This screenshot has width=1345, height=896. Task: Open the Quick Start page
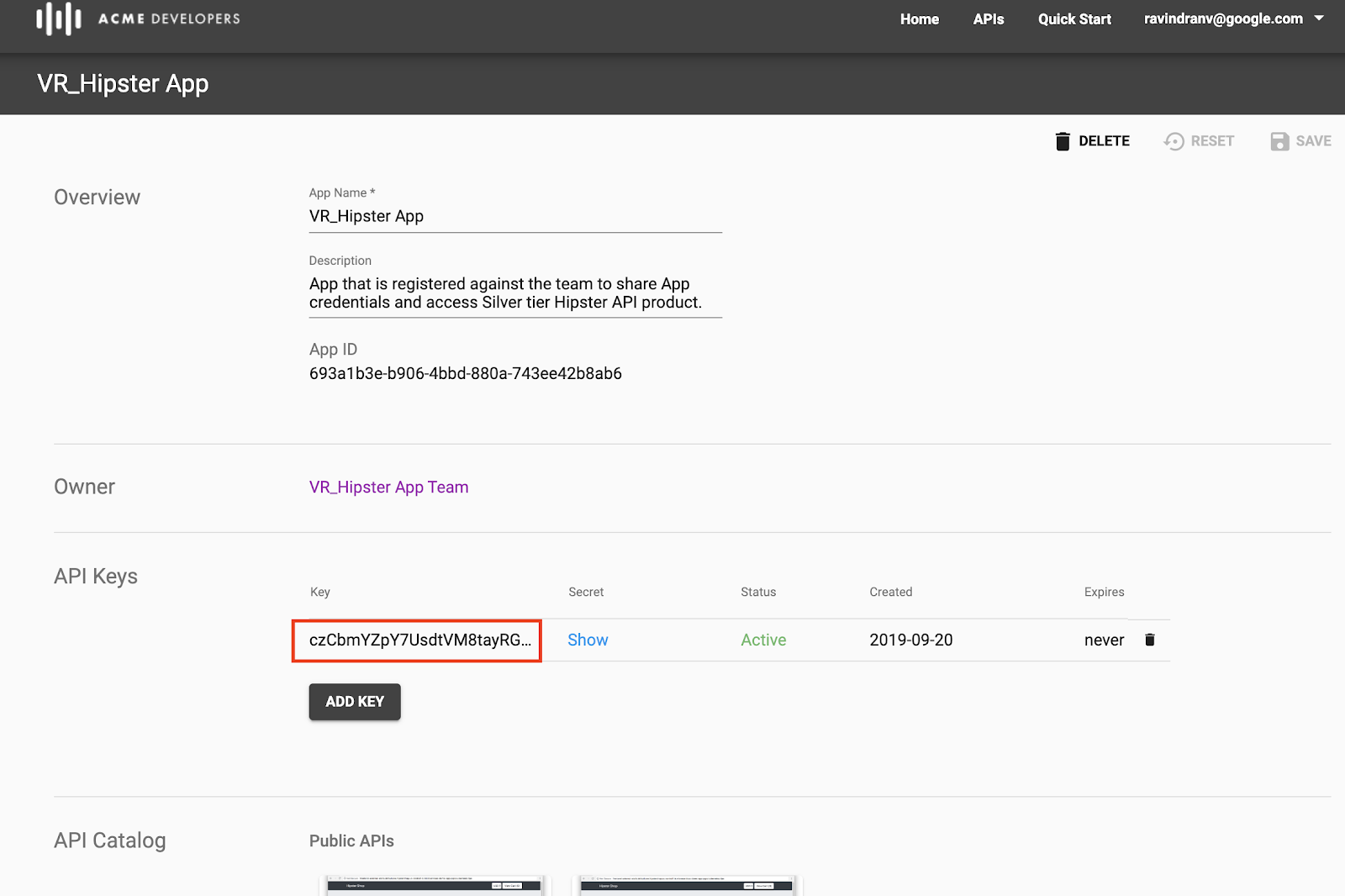(1074, 19)
